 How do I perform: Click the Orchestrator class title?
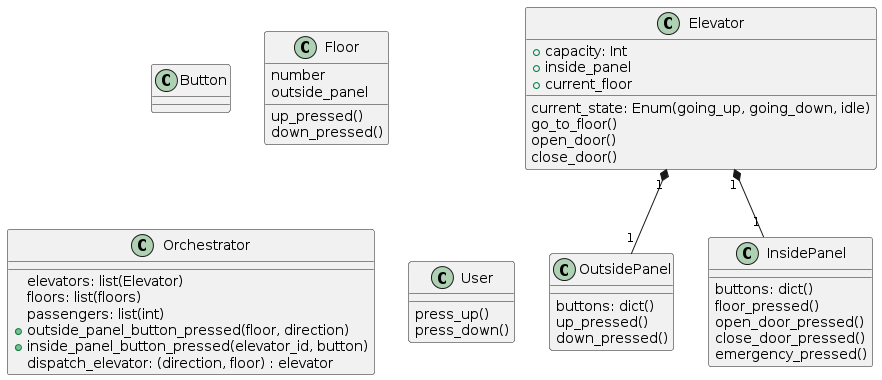[206, 246]
